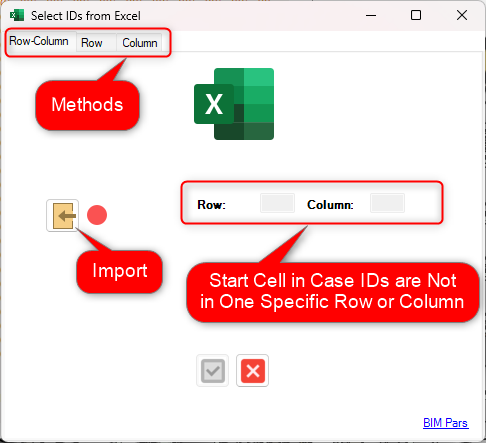Open the BIM Pars link
The image size is (486, 443).
pos(446,423)
